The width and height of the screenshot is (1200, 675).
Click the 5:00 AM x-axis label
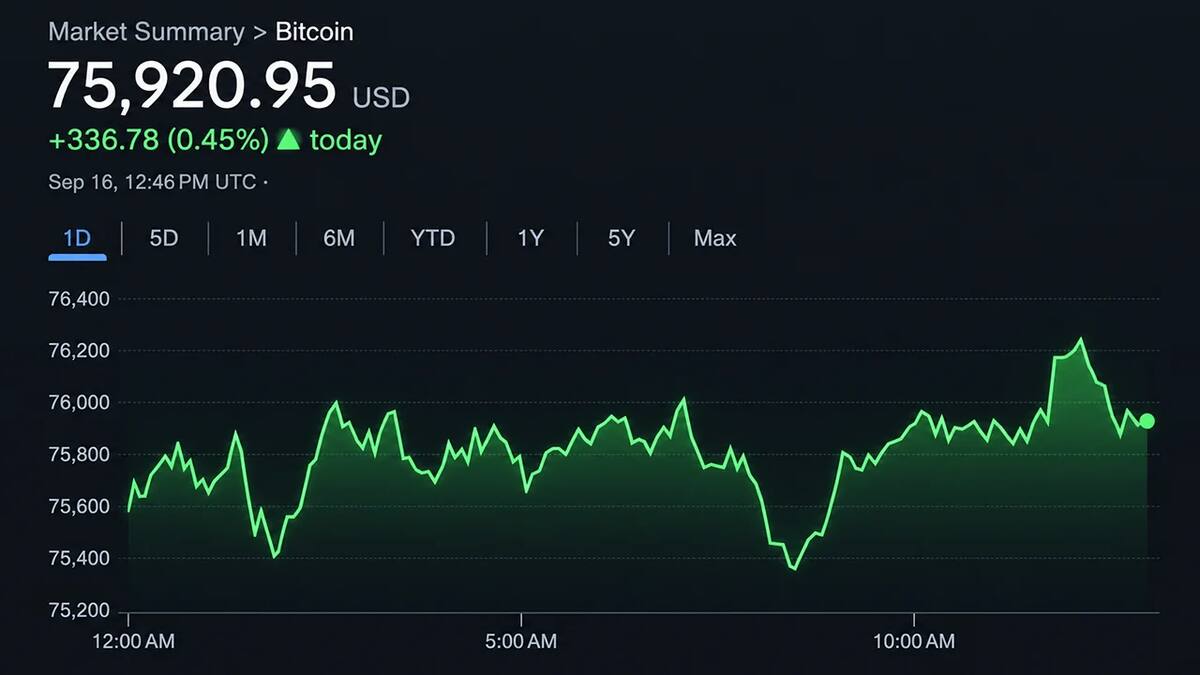pyautogui.click(x=521, y=642)
